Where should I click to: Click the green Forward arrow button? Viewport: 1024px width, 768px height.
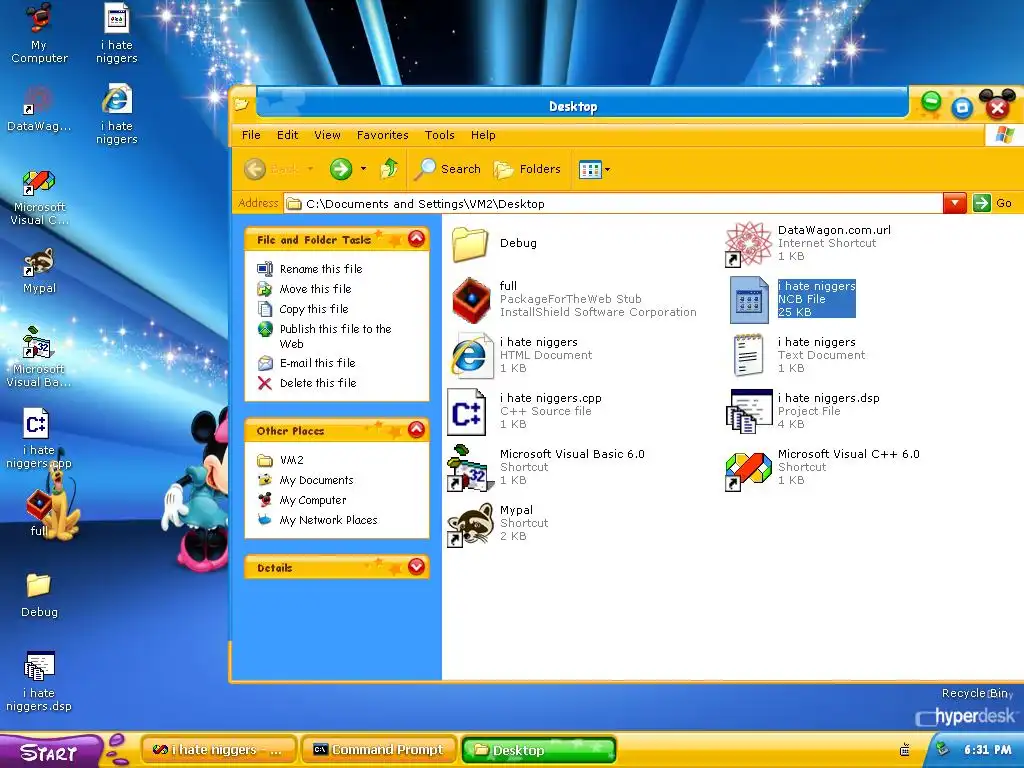click(340, 169)
